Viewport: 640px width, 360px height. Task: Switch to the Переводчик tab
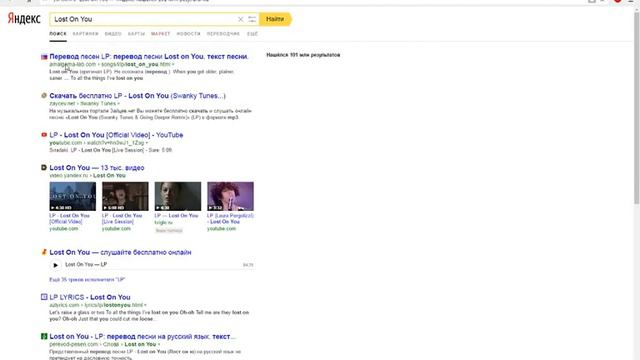pyautogui.click(x=223, y=34)
